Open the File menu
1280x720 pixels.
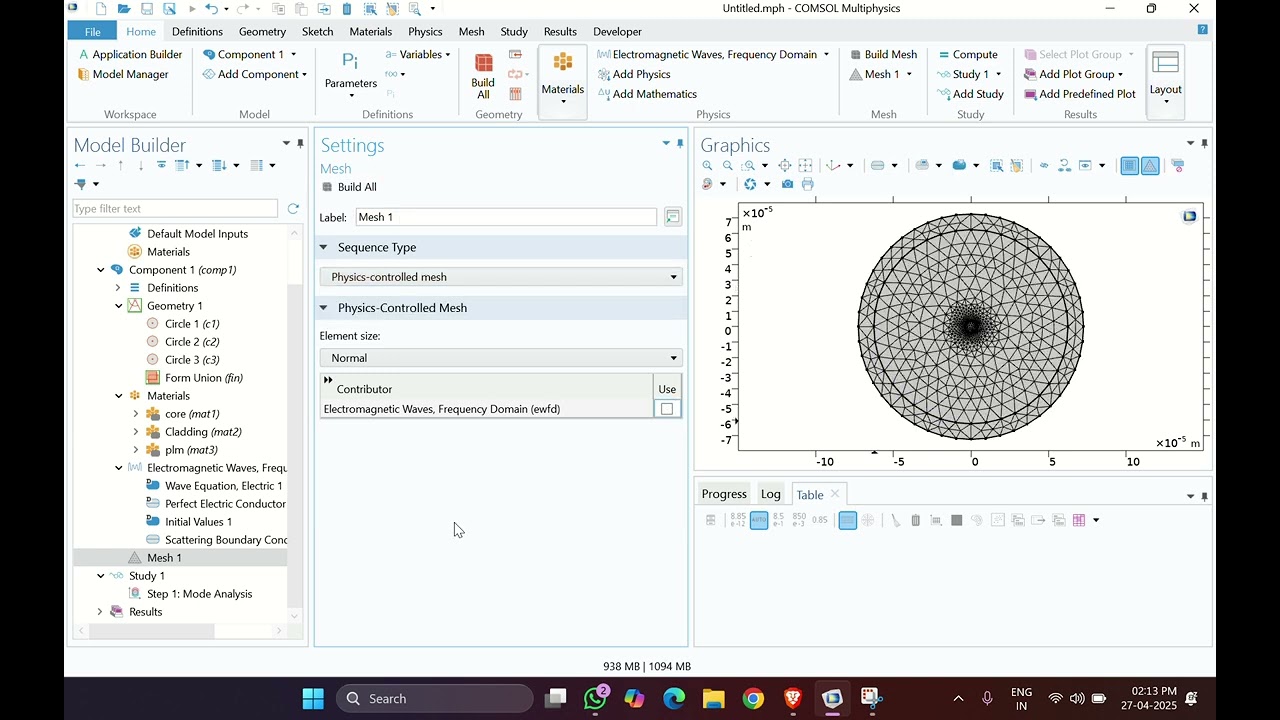[92, 31]
